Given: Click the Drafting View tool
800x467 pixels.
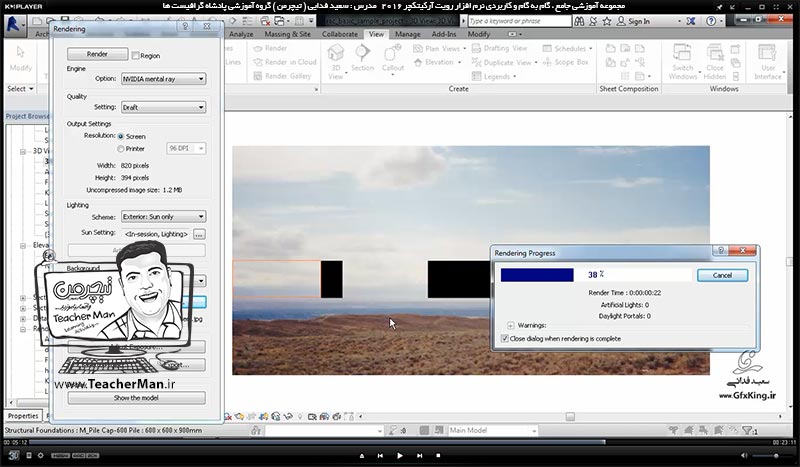Looking at the screenshot, I should [x=499, y=48].
